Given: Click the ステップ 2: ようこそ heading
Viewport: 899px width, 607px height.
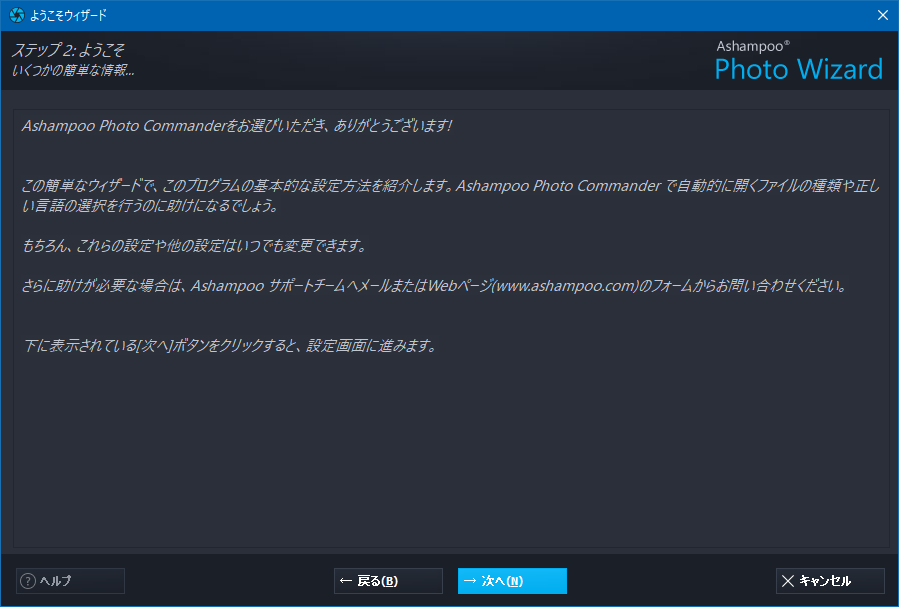Looking at the screenshot, I should click(68, 50).
